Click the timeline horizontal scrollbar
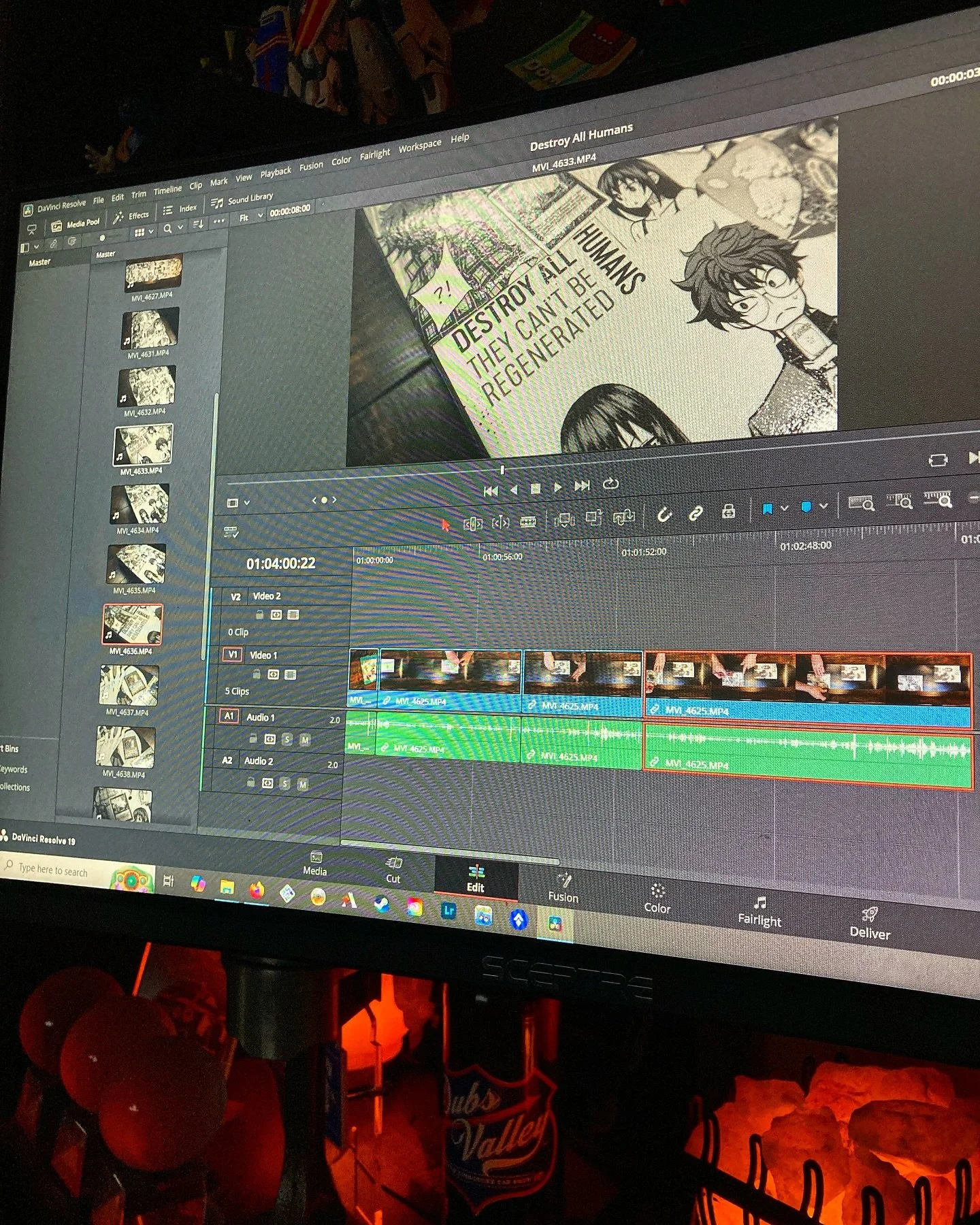 [x=449, y=852]
